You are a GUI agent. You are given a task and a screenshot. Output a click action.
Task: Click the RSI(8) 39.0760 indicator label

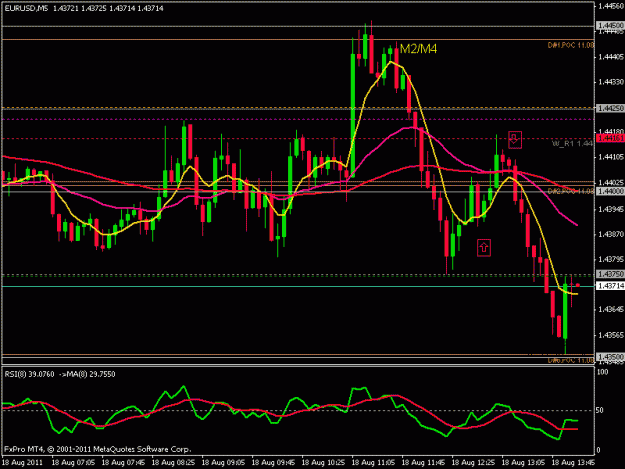click(x=29, y=374)
